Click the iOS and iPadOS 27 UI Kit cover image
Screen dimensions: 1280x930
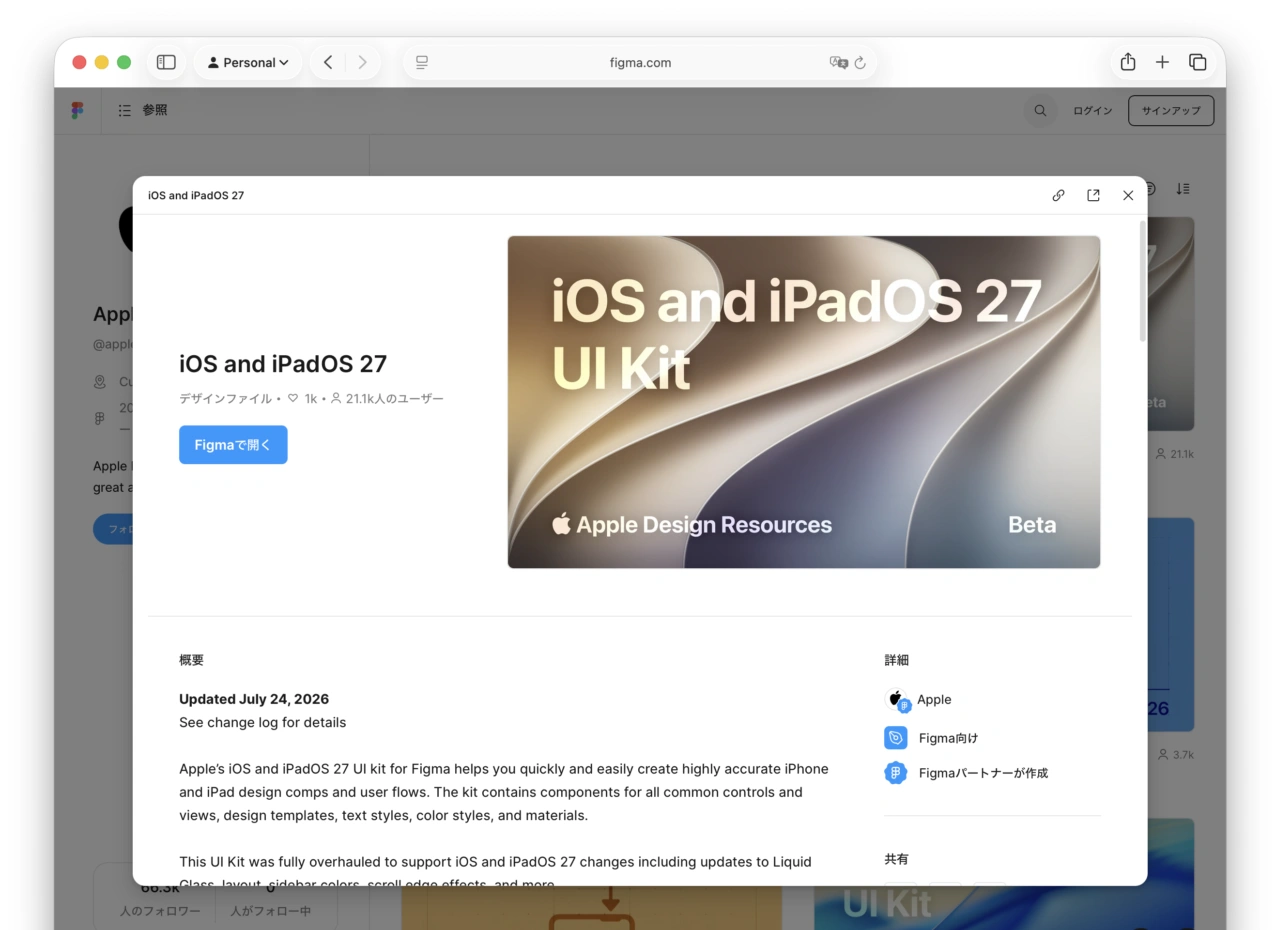coord(804,402)
